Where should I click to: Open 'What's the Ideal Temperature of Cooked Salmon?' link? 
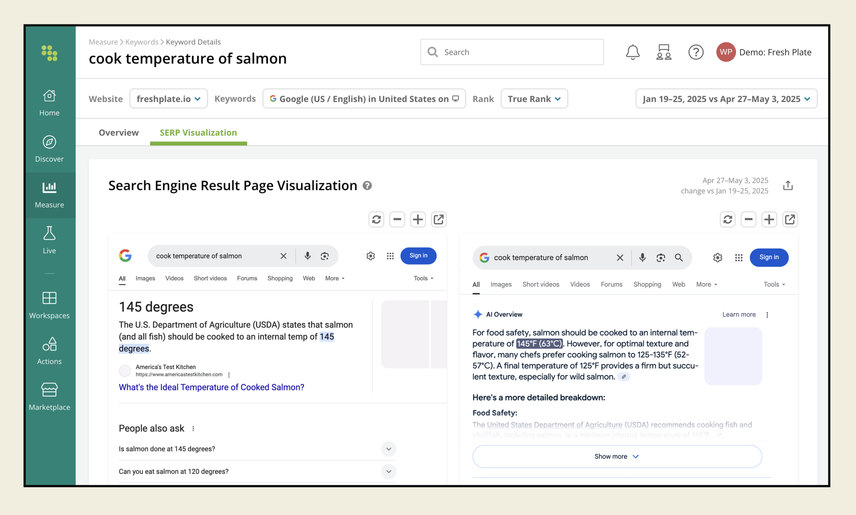pyautogui.click(x=211, y=387)
